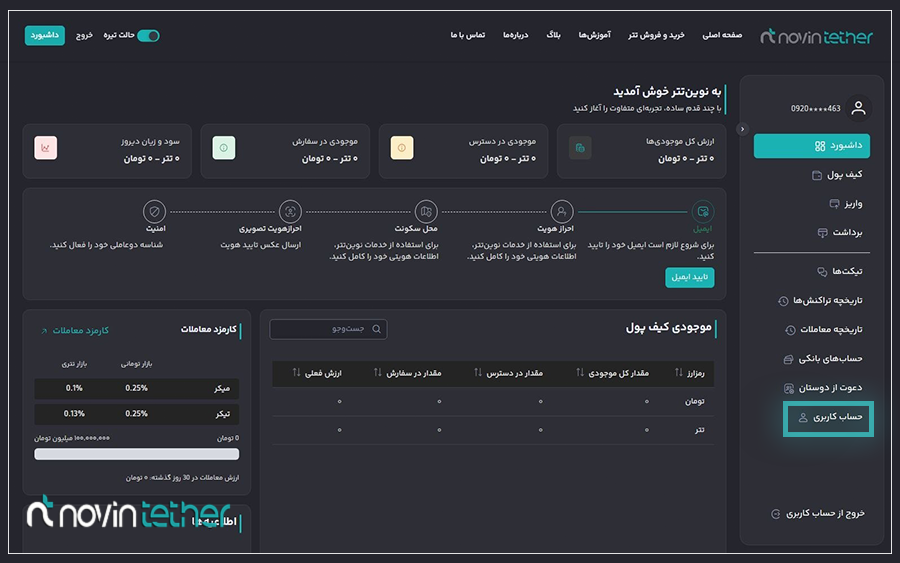Open تاریخچه تراکنش‌ها in sidebar
The height and width of the screenshot is (563, 900).
click(x=820, y=301)
